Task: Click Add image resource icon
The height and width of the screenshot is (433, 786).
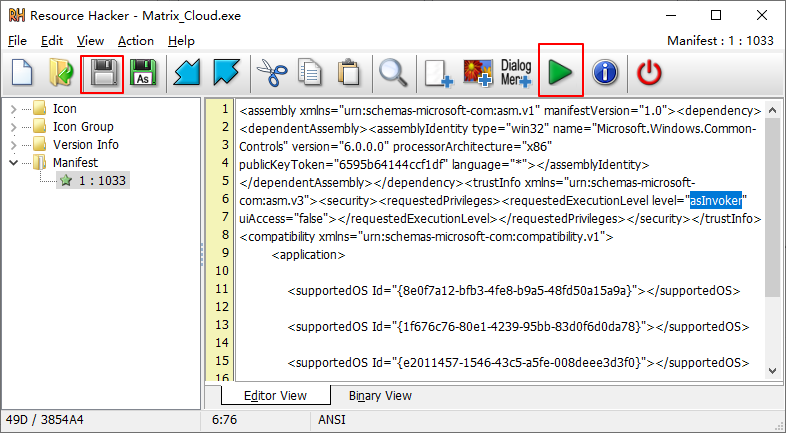Action: (x=477, y=73)
